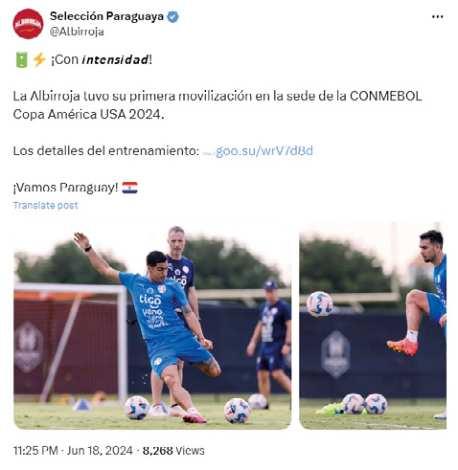Image resolution: width=458 pixels, height=470 pixels.
Task: Click the ball in the right photo
Action: [319, 304]
